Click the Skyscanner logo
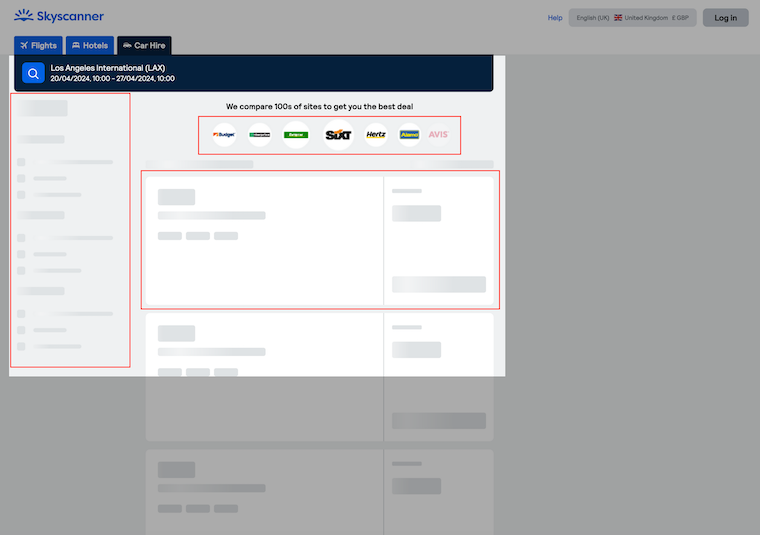This screenshot has width=760, height=535. click(59, 16)
